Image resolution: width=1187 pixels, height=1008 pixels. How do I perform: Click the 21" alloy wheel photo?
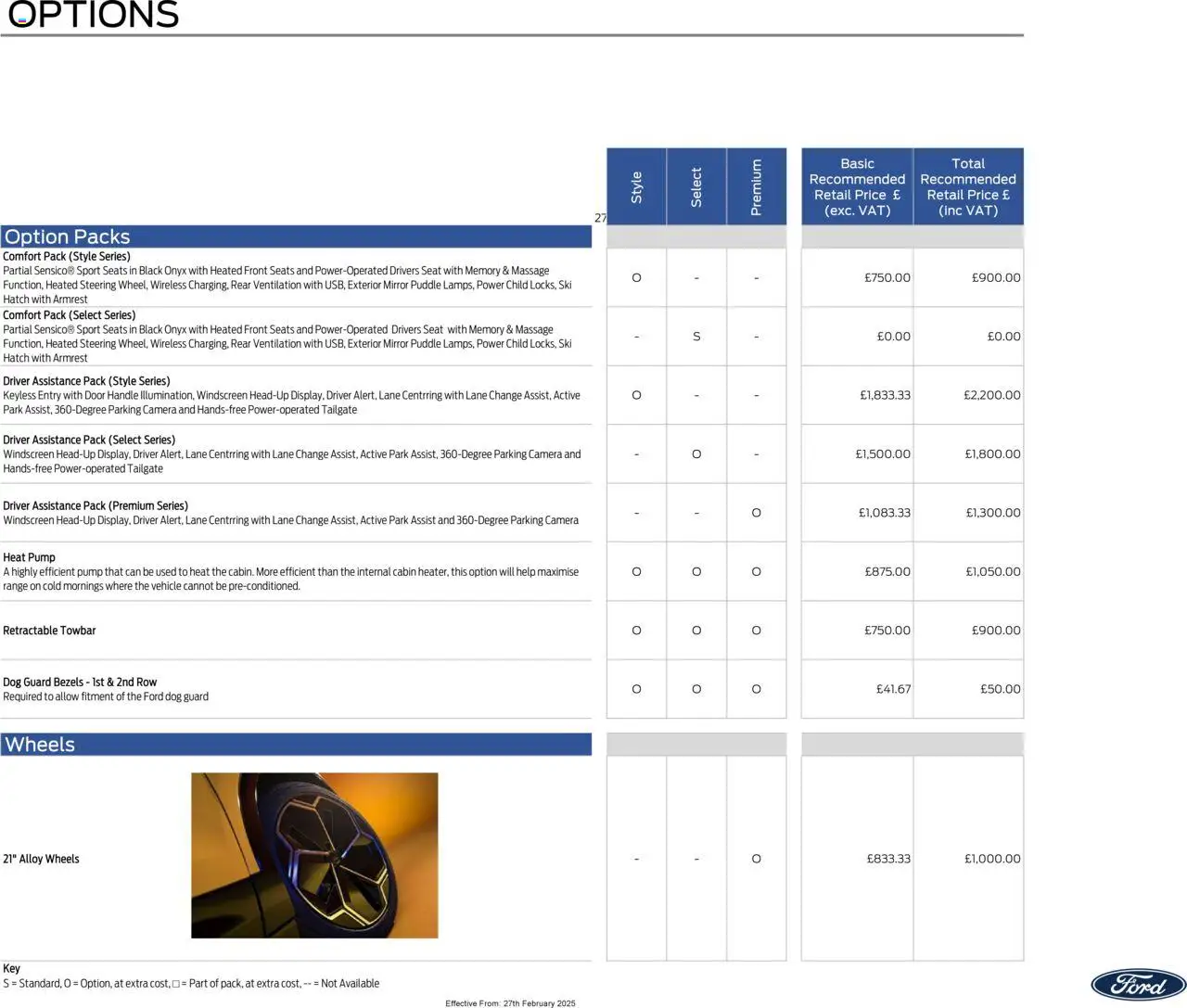coord(314,855)
